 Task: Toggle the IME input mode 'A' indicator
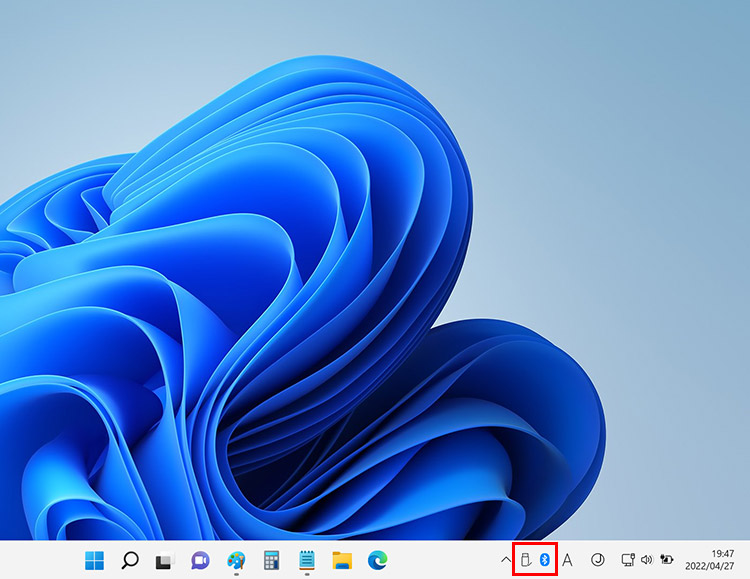[x=567, y=560]
